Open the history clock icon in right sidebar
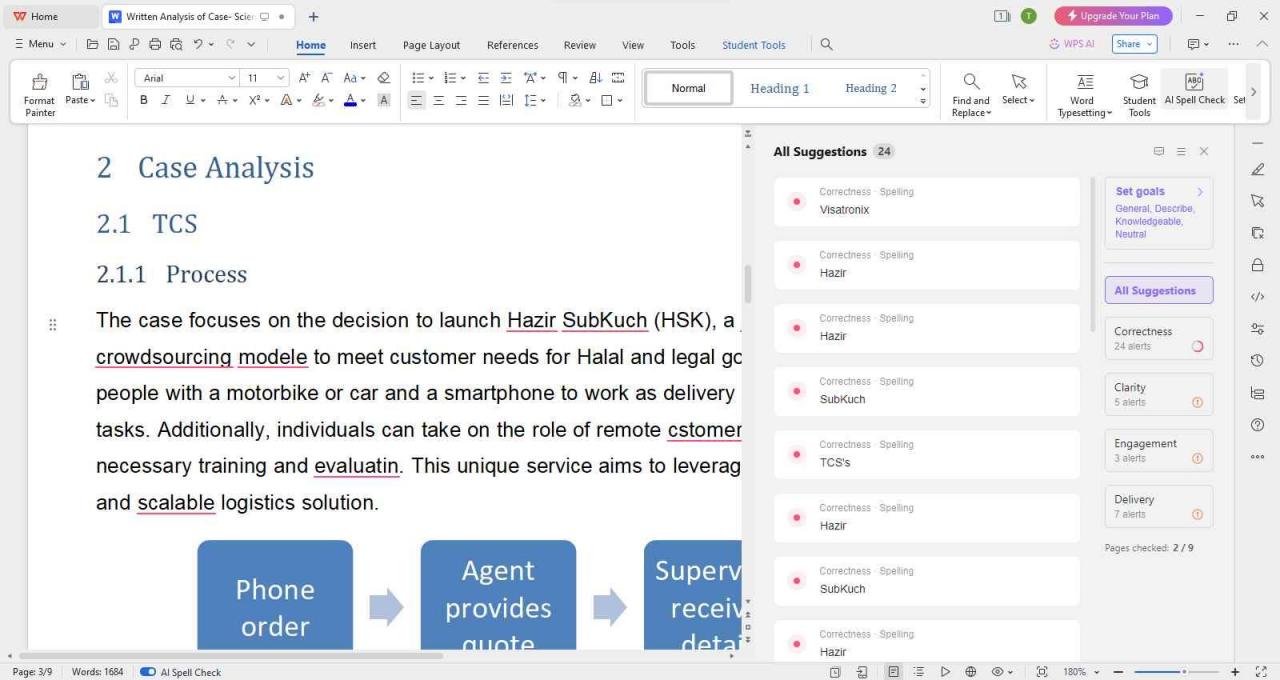Screen dimensions: 1280x680 pos(1258,360)
